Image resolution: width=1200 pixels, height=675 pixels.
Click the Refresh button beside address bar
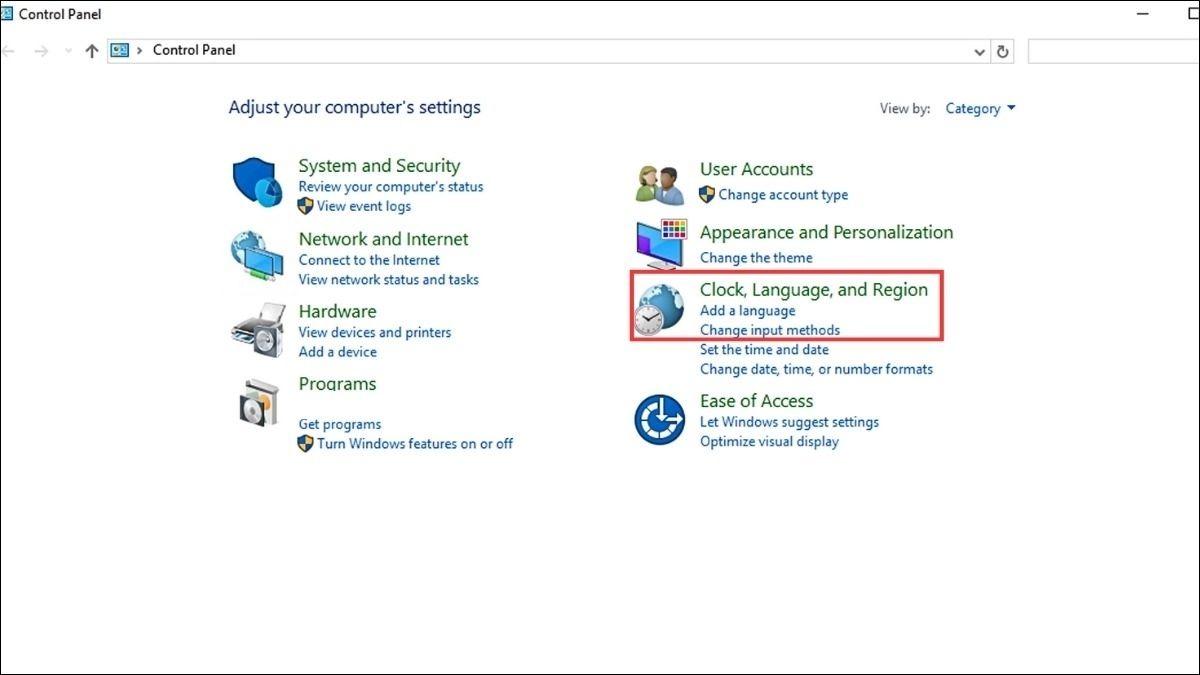click(x=1003, y=51)
